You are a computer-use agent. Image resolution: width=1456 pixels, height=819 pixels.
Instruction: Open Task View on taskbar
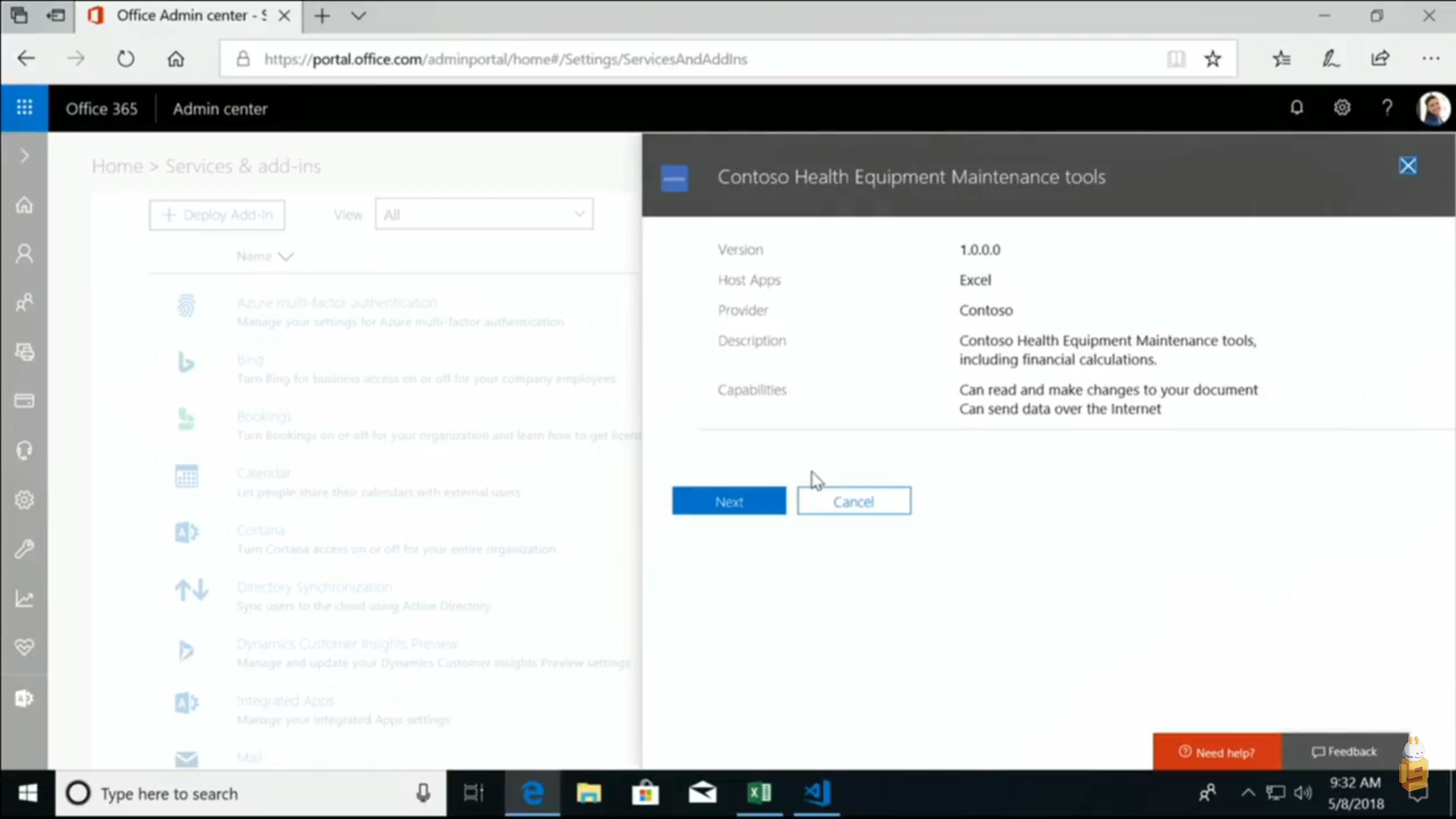tap(473, 793)
